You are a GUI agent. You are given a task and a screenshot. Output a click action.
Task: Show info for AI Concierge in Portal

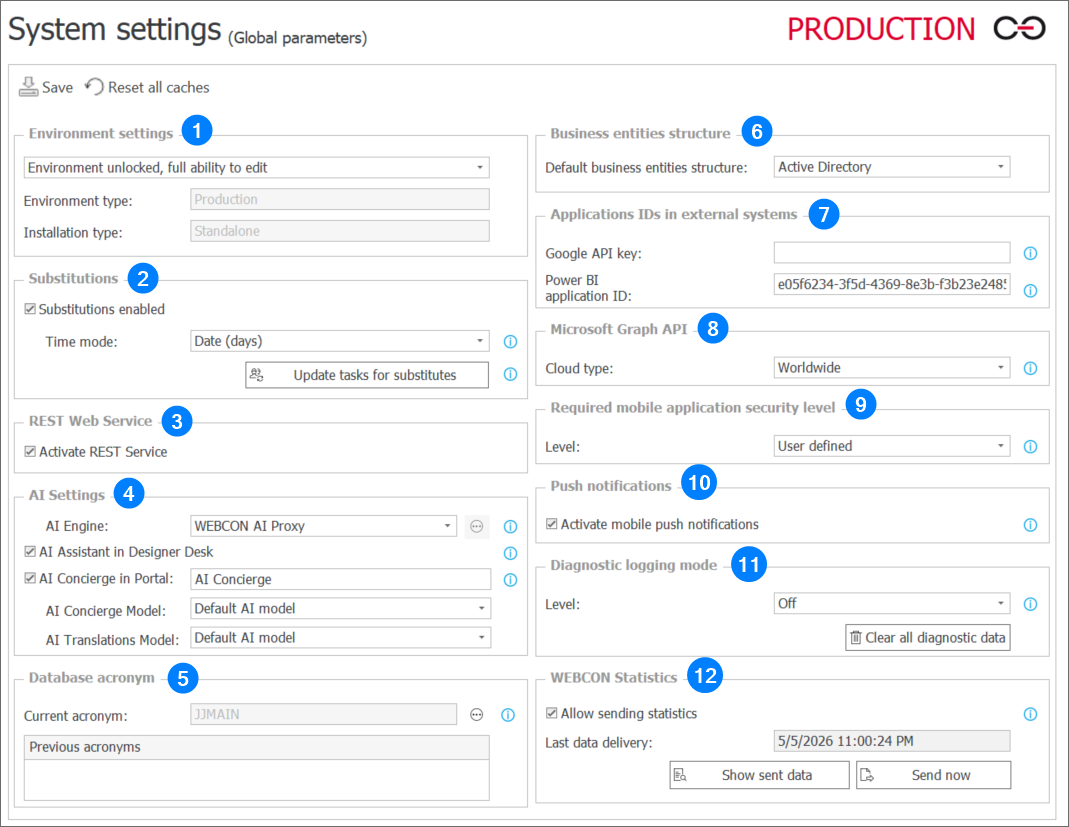[510, 580]
